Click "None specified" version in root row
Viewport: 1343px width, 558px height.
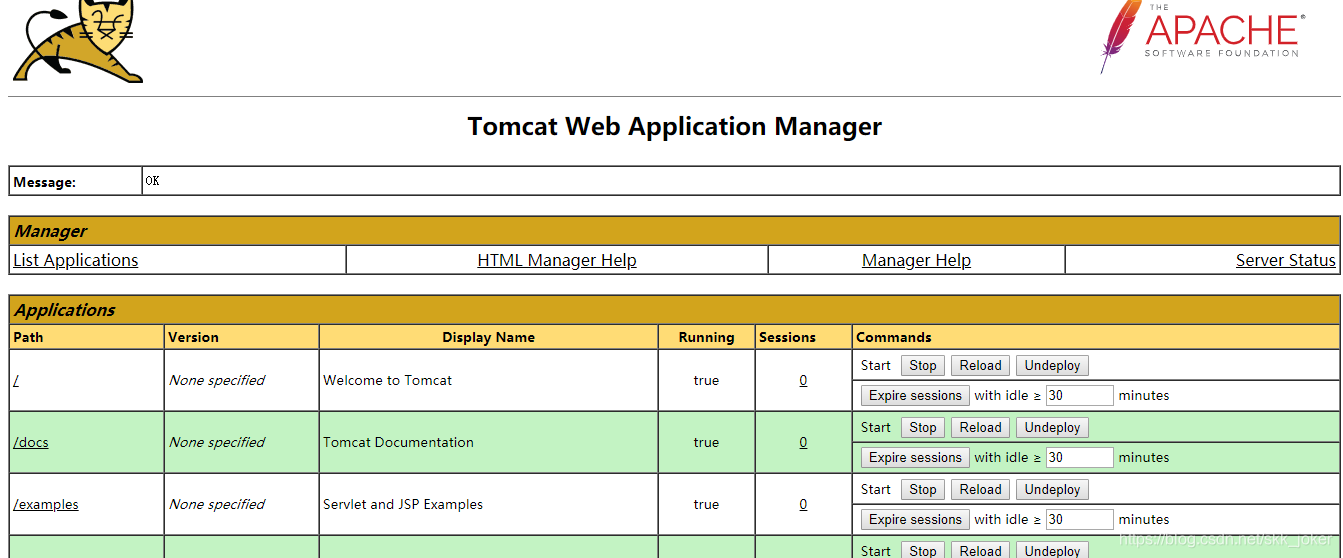217,380
